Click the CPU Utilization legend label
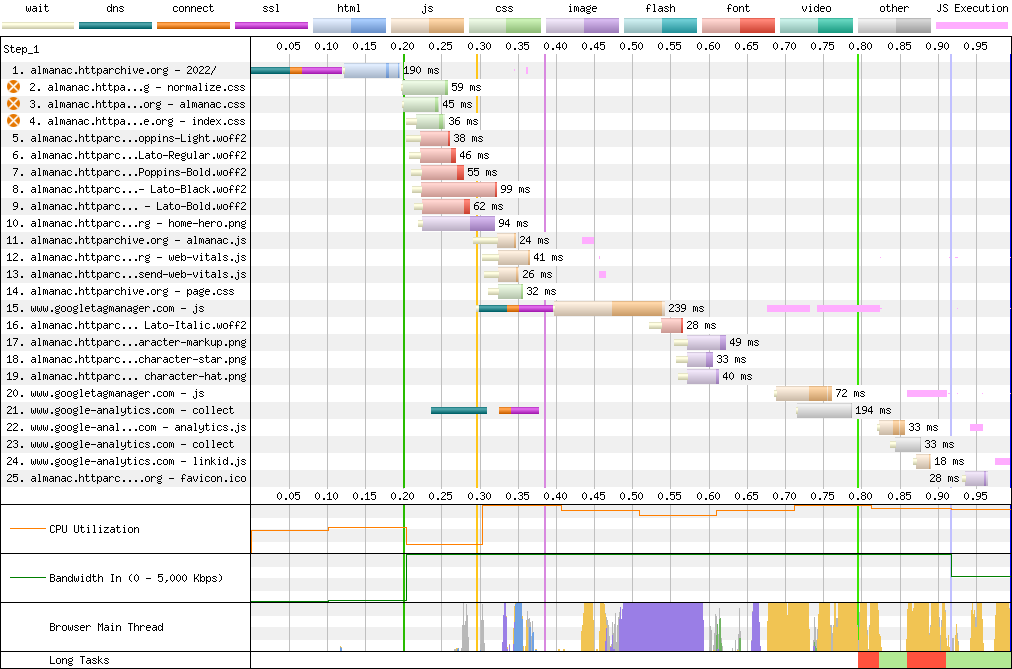 pos(94,529)
